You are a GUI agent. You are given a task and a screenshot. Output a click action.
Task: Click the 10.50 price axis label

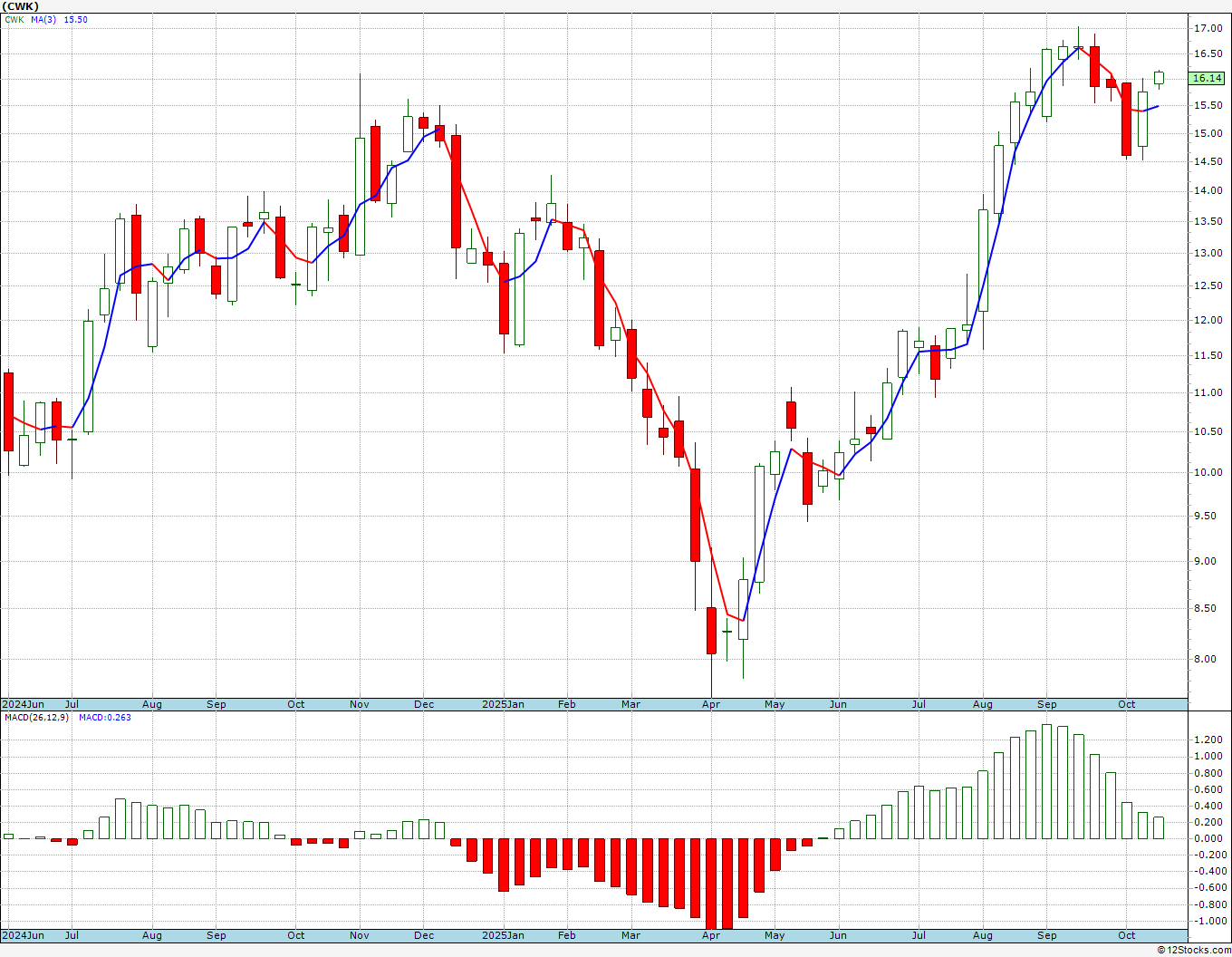[1208, 432]
